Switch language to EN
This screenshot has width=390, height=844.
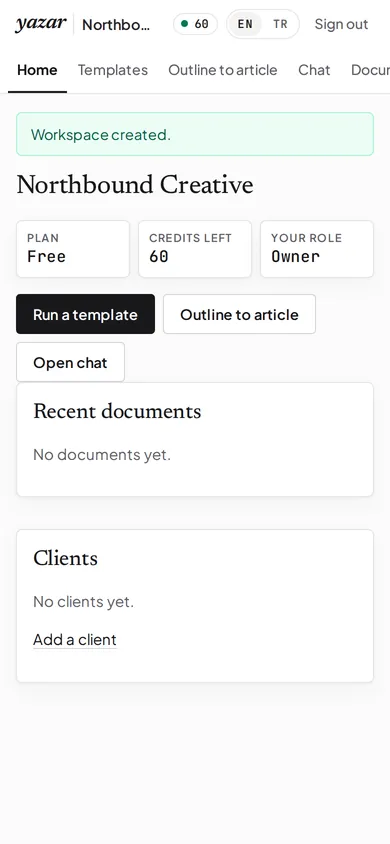[245, 24]
